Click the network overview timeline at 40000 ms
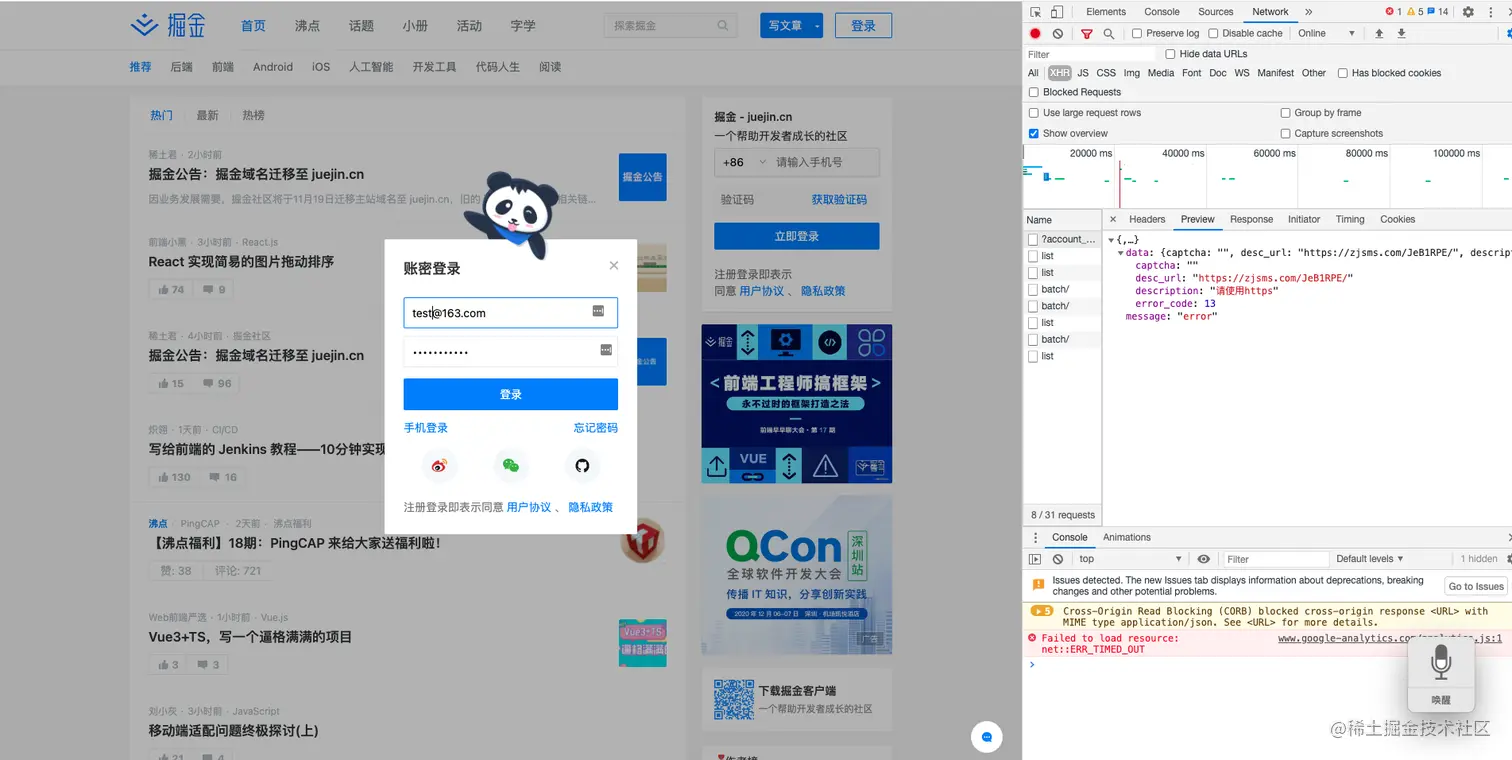1512x760 pixels. pyautogui.click(x=1182, y=154)
